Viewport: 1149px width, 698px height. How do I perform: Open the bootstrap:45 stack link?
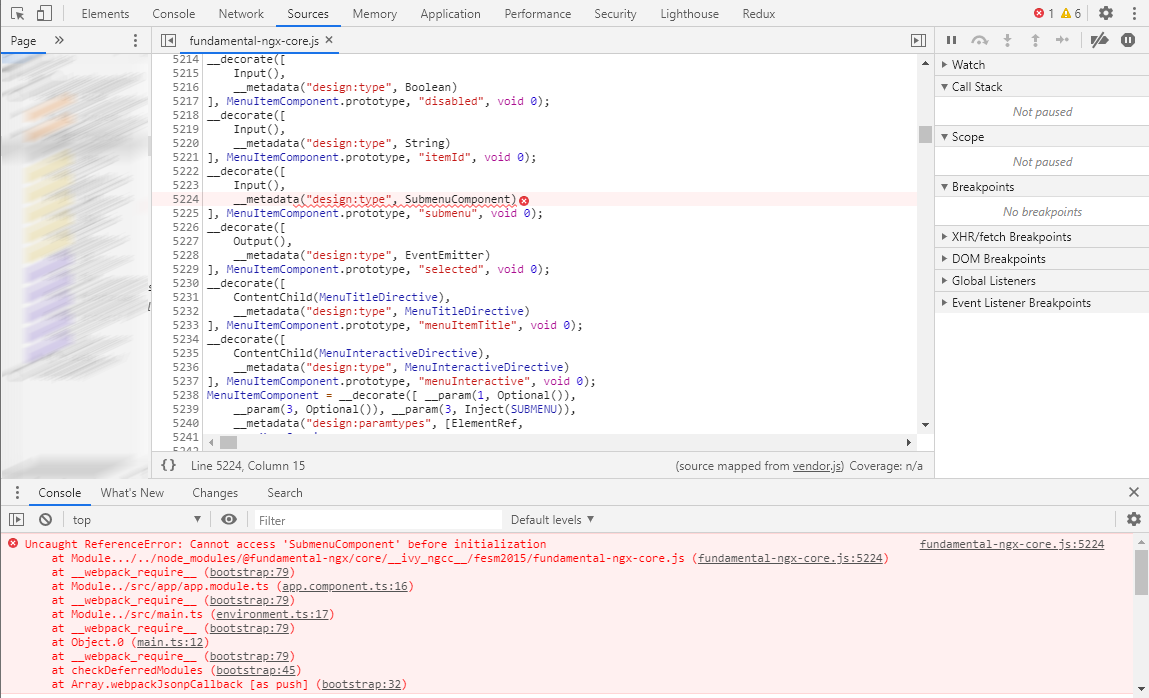(255, 670)
